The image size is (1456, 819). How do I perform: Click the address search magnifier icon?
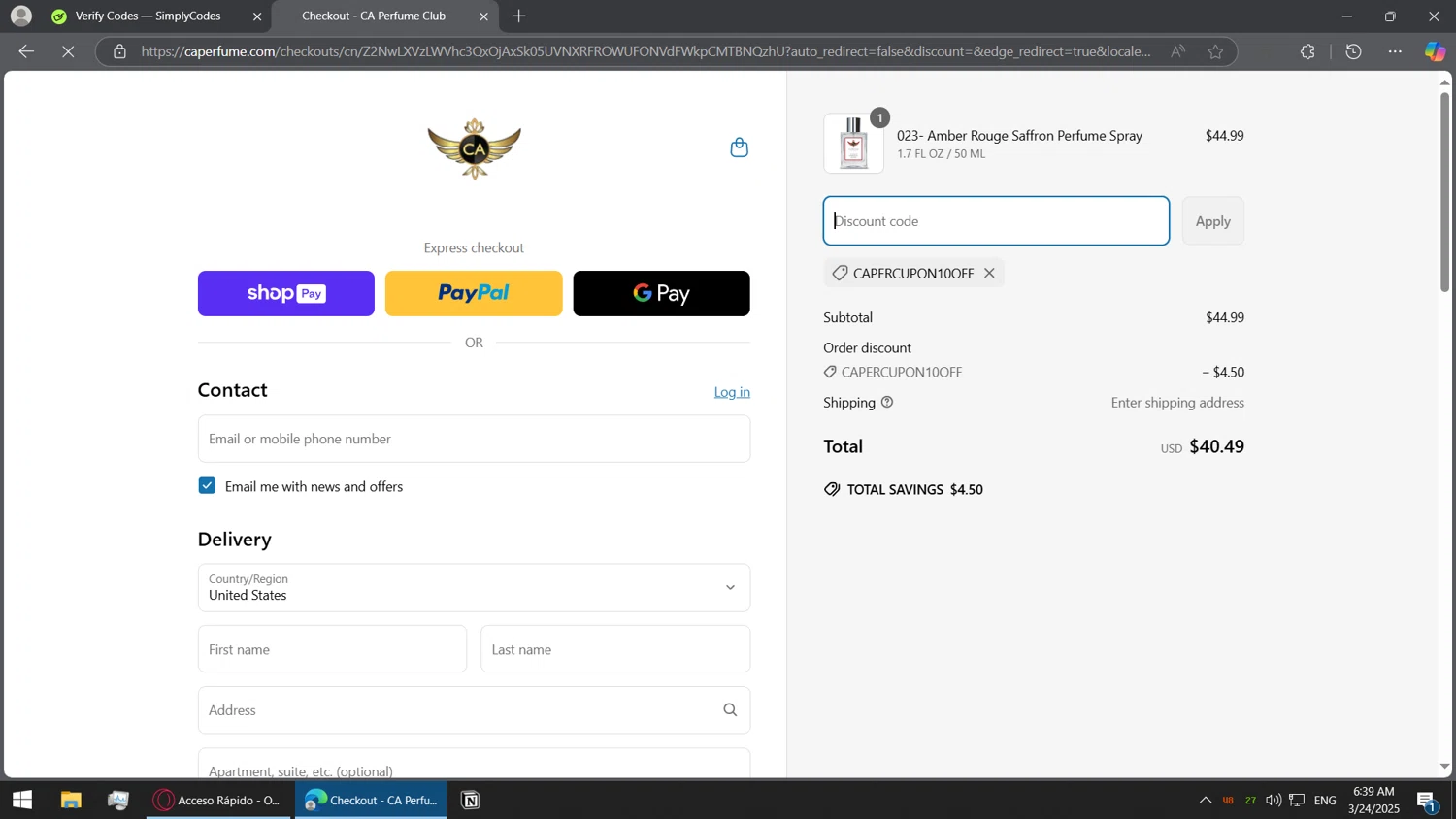click(x=730, y=710)
